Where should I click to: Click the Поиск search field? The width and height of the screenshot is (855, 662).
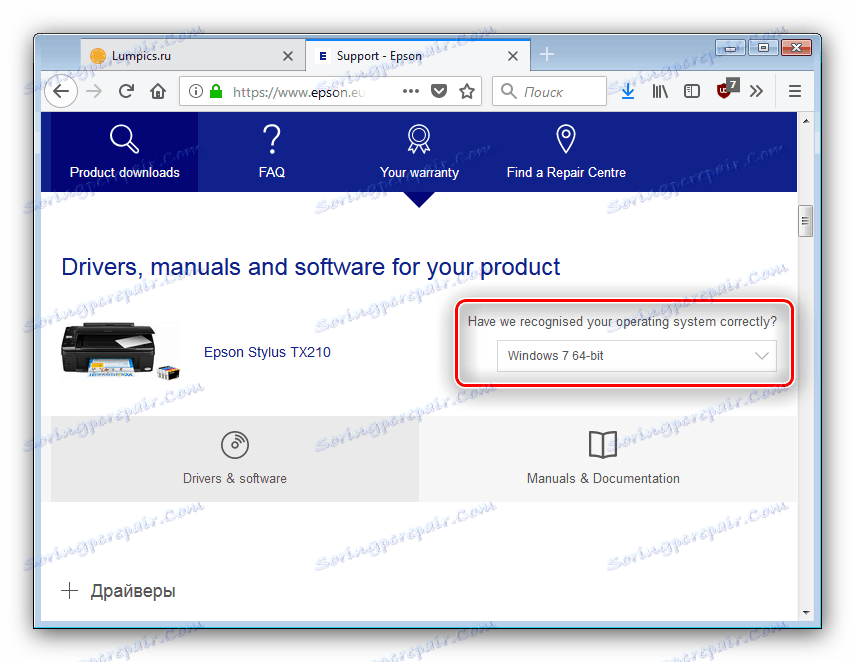coord(550,91)
